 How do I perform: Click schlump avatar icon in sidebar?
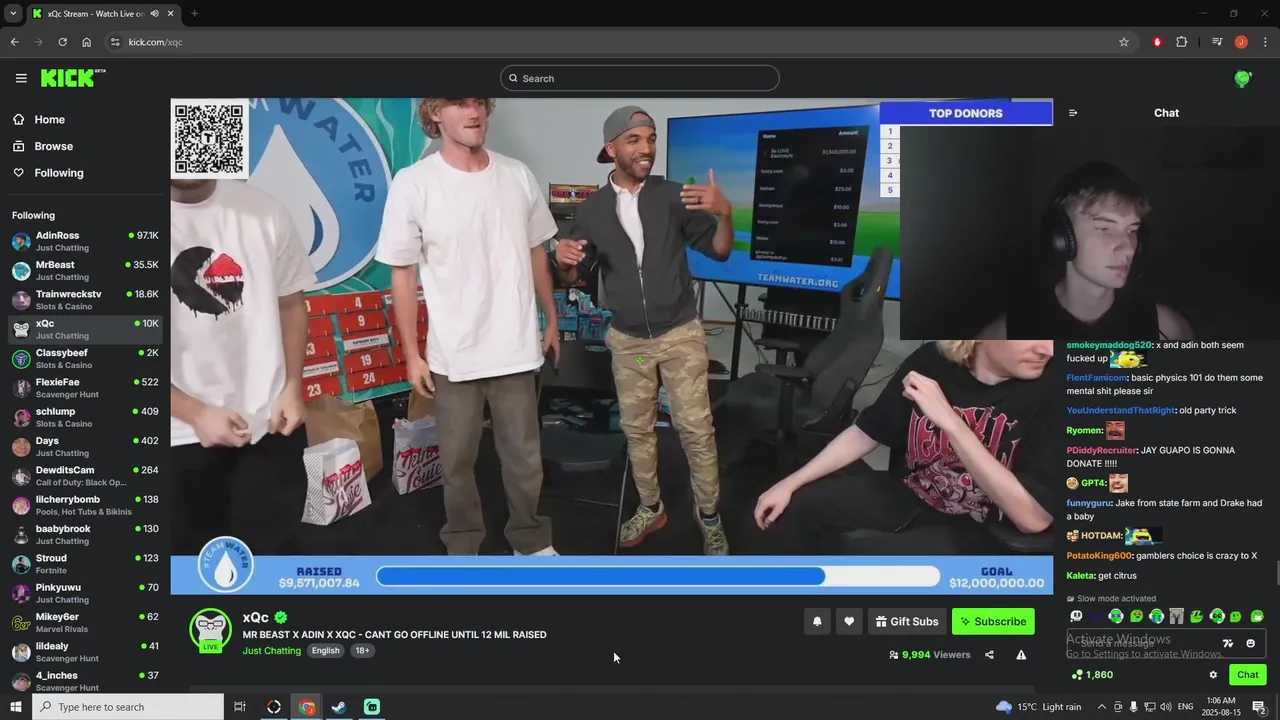click(21, 418)
